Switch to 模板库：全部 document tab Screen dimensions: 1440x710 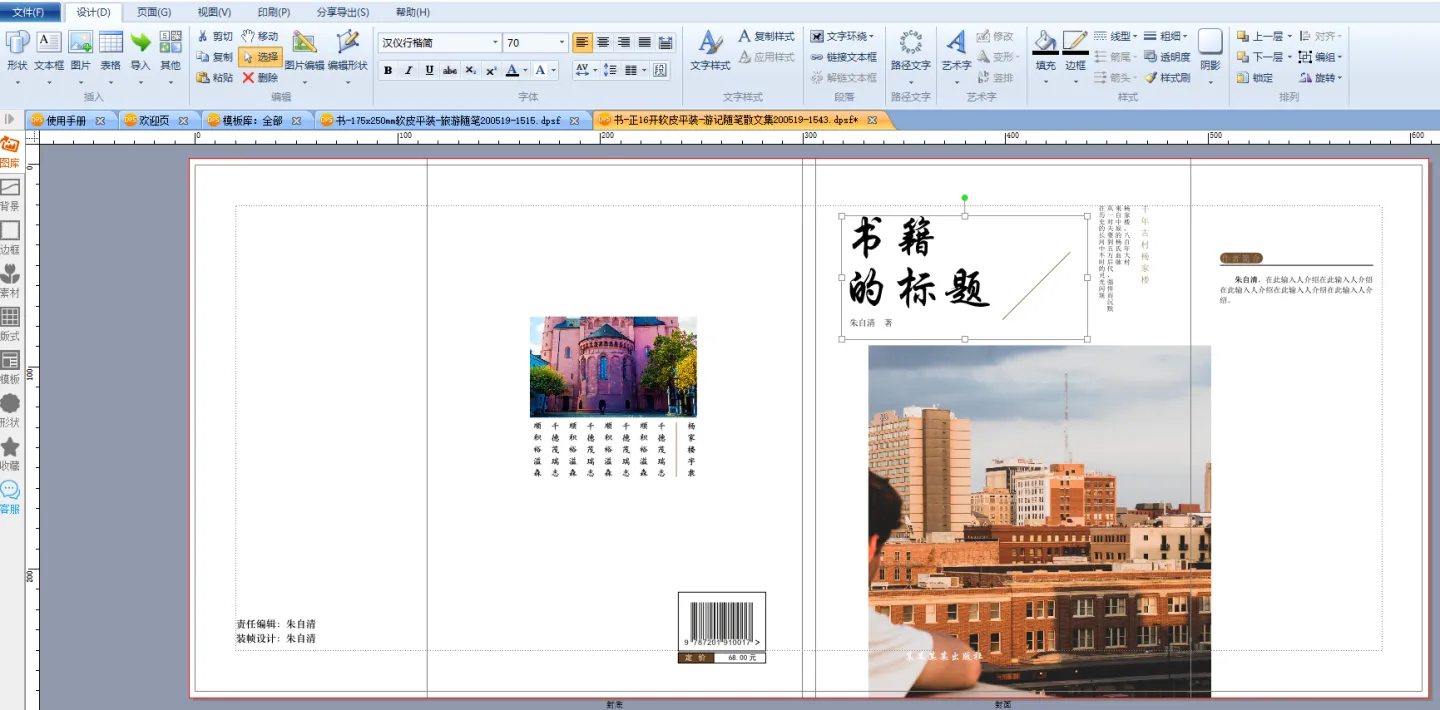coord(252,120)
